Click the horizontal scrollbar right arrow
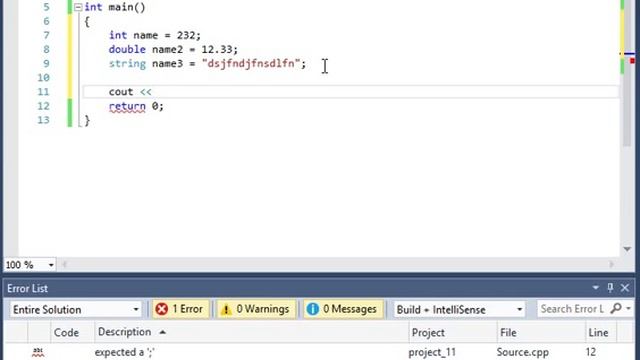This screenshot has height=360, width=640. pos(611,264)
